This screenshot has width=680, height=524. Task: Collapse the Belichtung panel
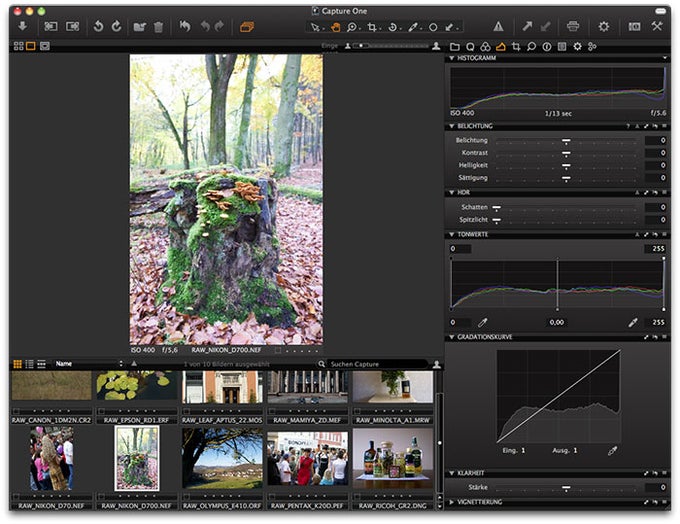[451, 126]
